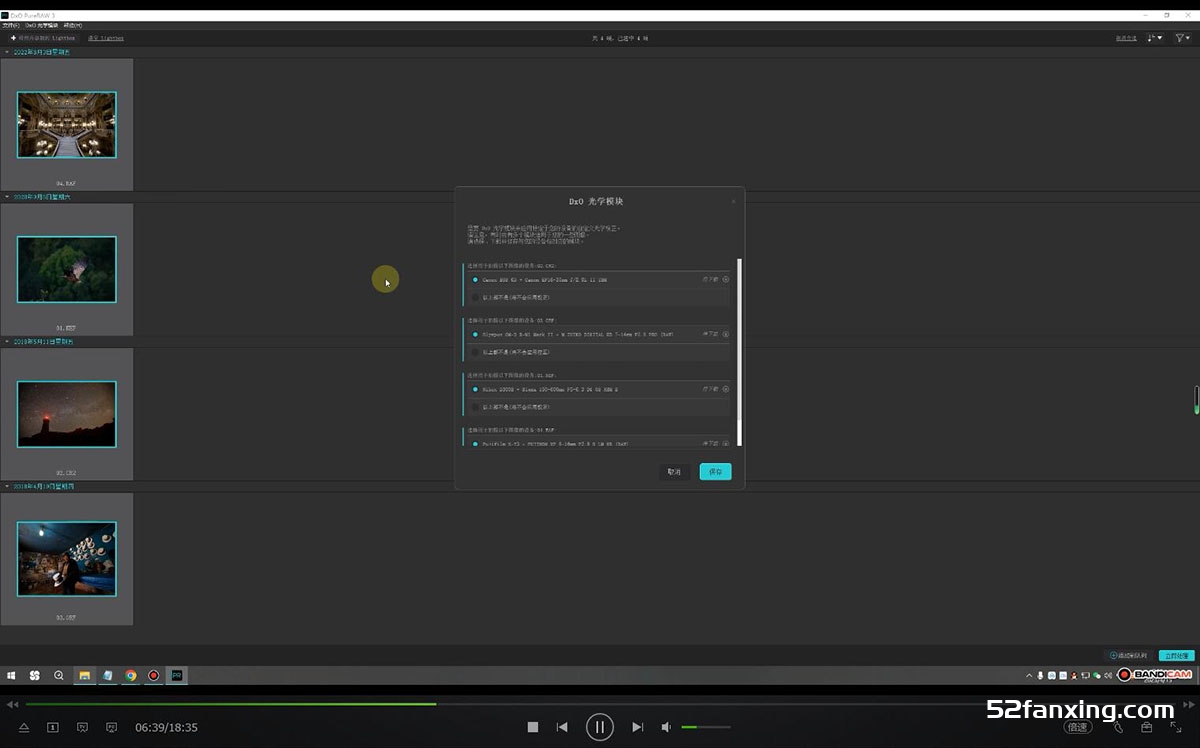Image resolution: width=1200 pixels, height=748 pixels.
Task: Open the sort order dropdown
Action: coord(1155,38)
